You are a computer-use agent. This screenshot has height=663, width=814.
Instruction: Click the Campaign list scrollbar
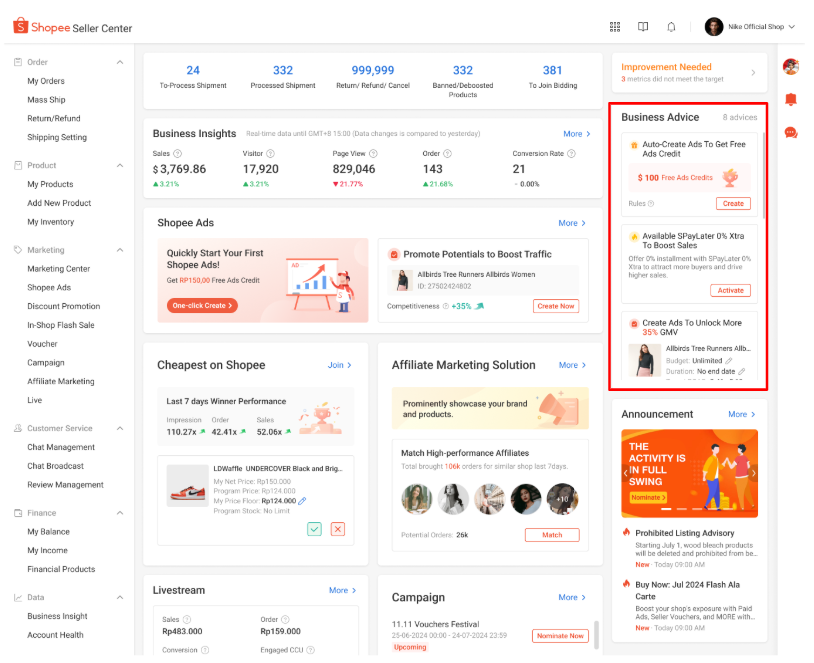596,634
